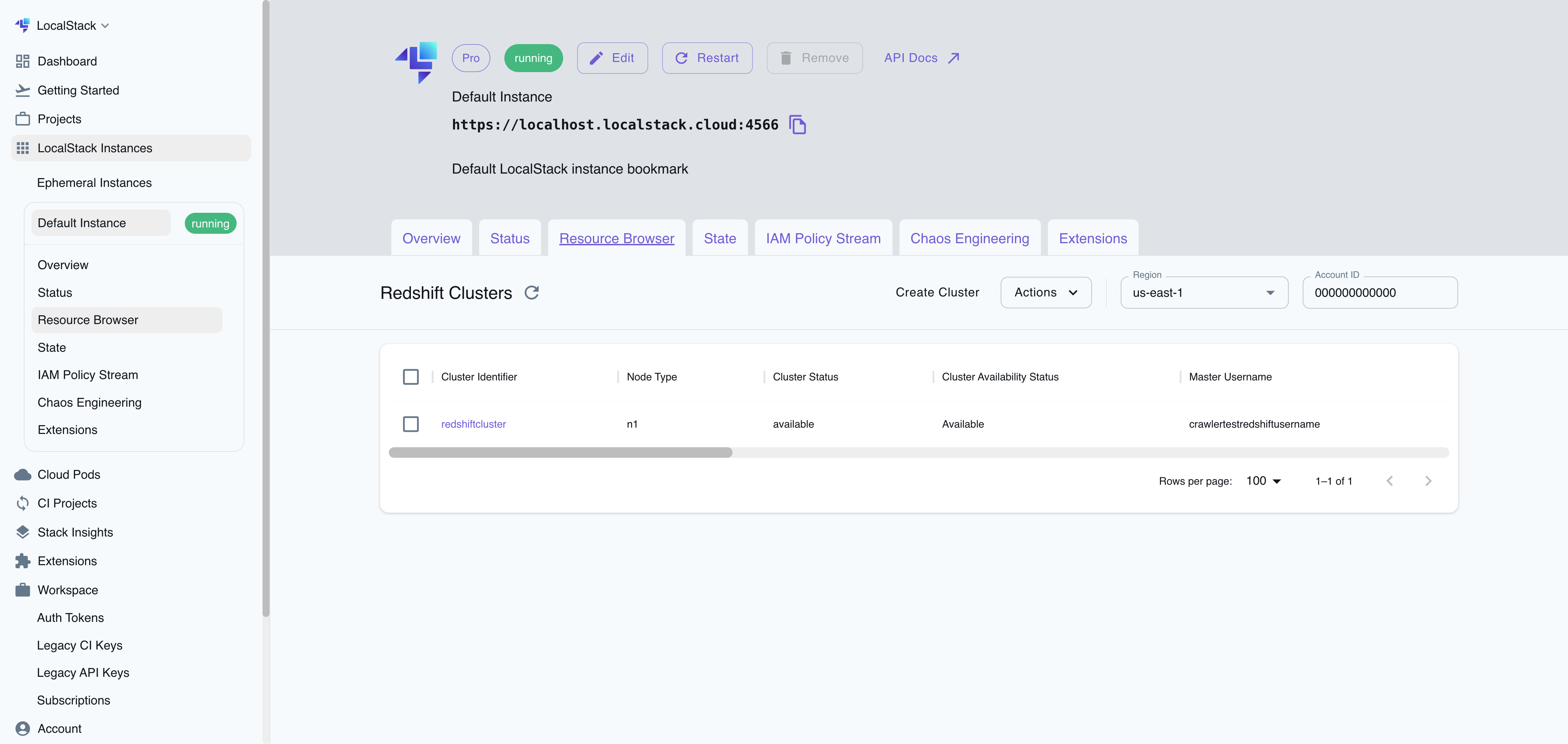Image resolution: width=1568 pixels, height=744 pixels.
Task: Click inside the Account ID field
Action: [x=1379, y=293]
